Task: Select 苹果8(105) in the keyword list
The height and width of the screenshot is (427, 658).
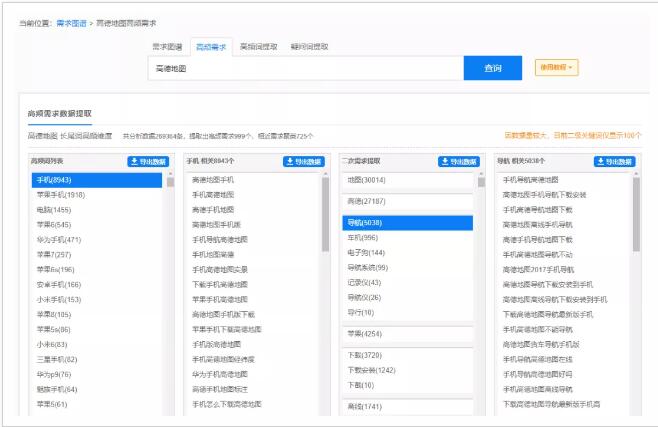Action: [x=54, y=315]
